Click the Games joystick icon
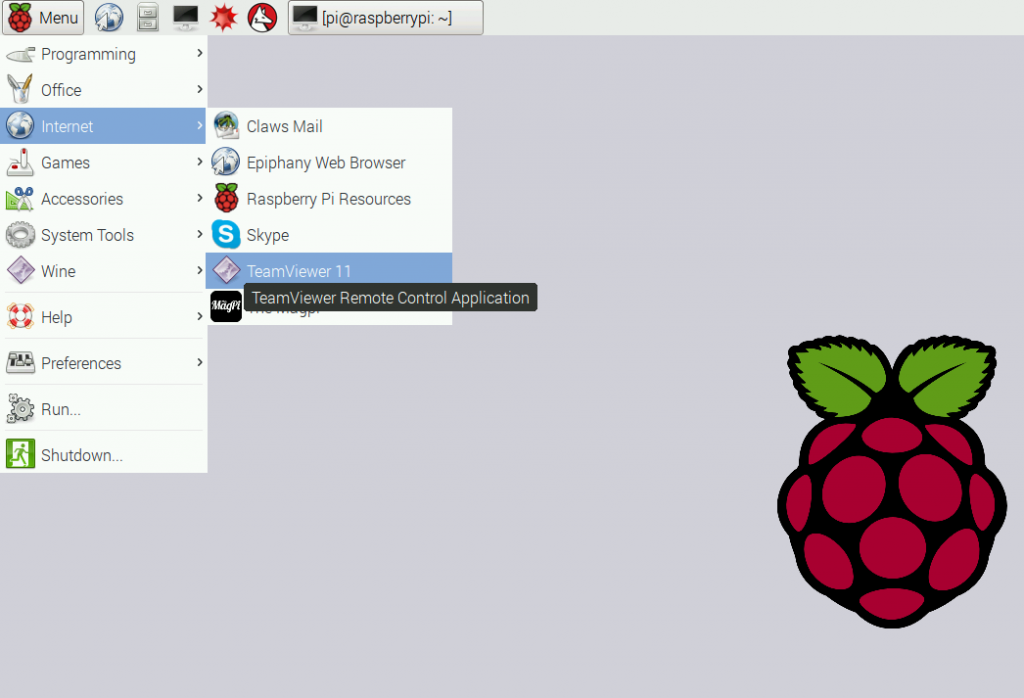Image resolution: width=1024 pixels, height=698 pixels. click(20, 162)
